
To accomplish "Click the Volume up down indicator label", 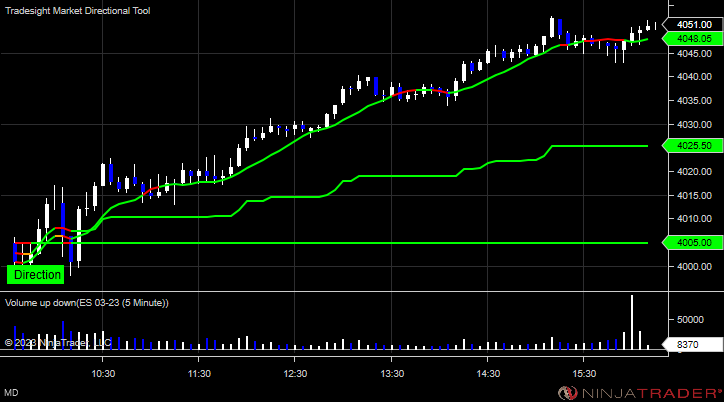I will (87, 303).
